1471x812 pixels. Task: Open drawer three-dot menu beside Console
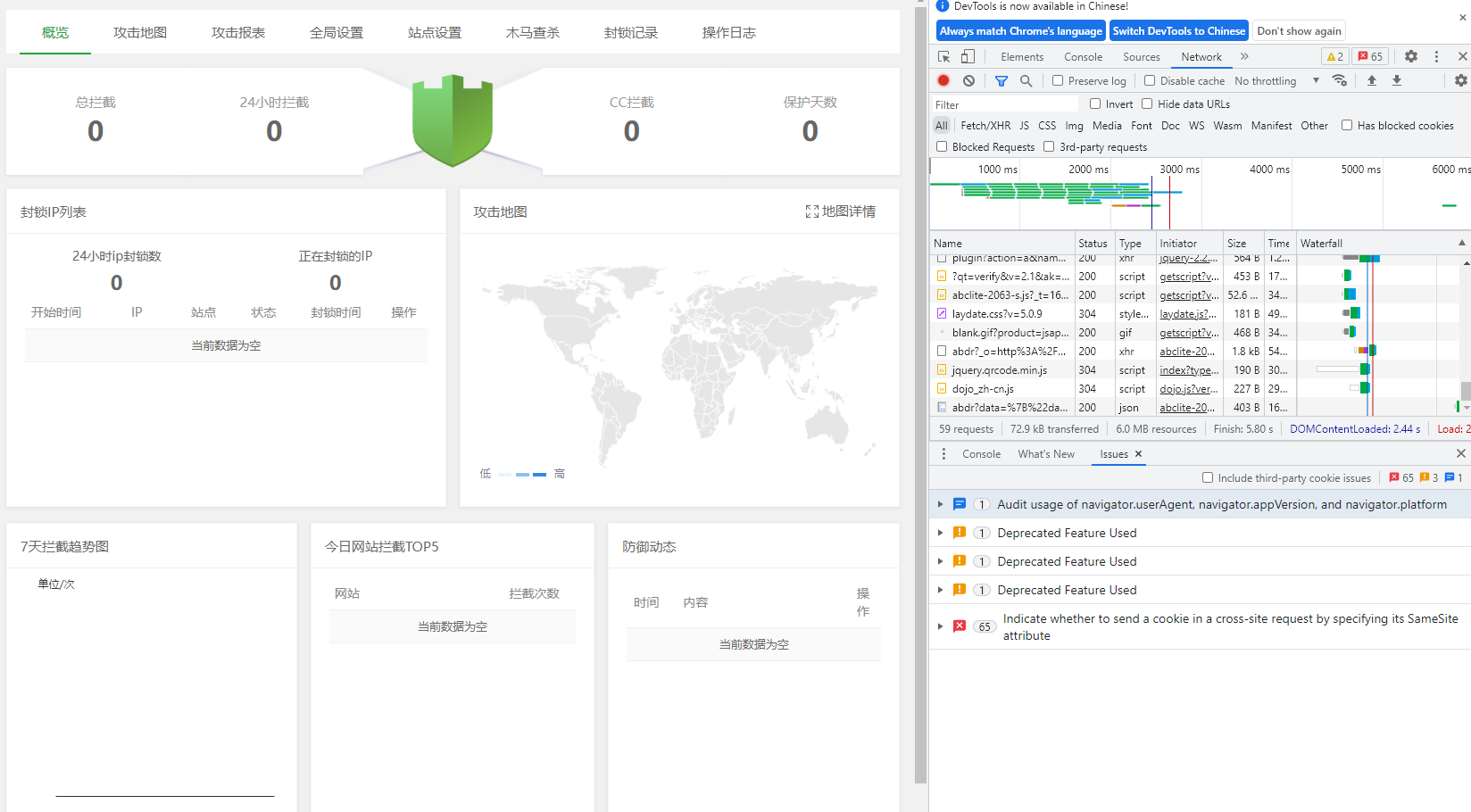(x=943, y=454)
